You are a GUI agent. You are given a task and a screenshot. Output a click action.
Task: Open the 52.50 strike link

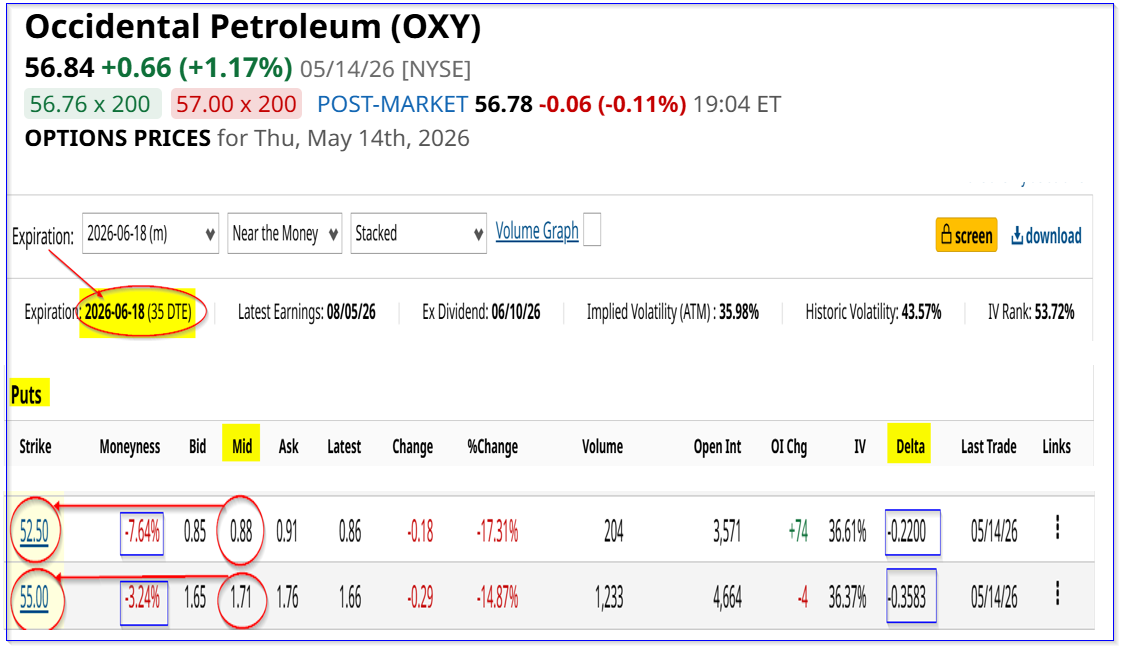34,532
